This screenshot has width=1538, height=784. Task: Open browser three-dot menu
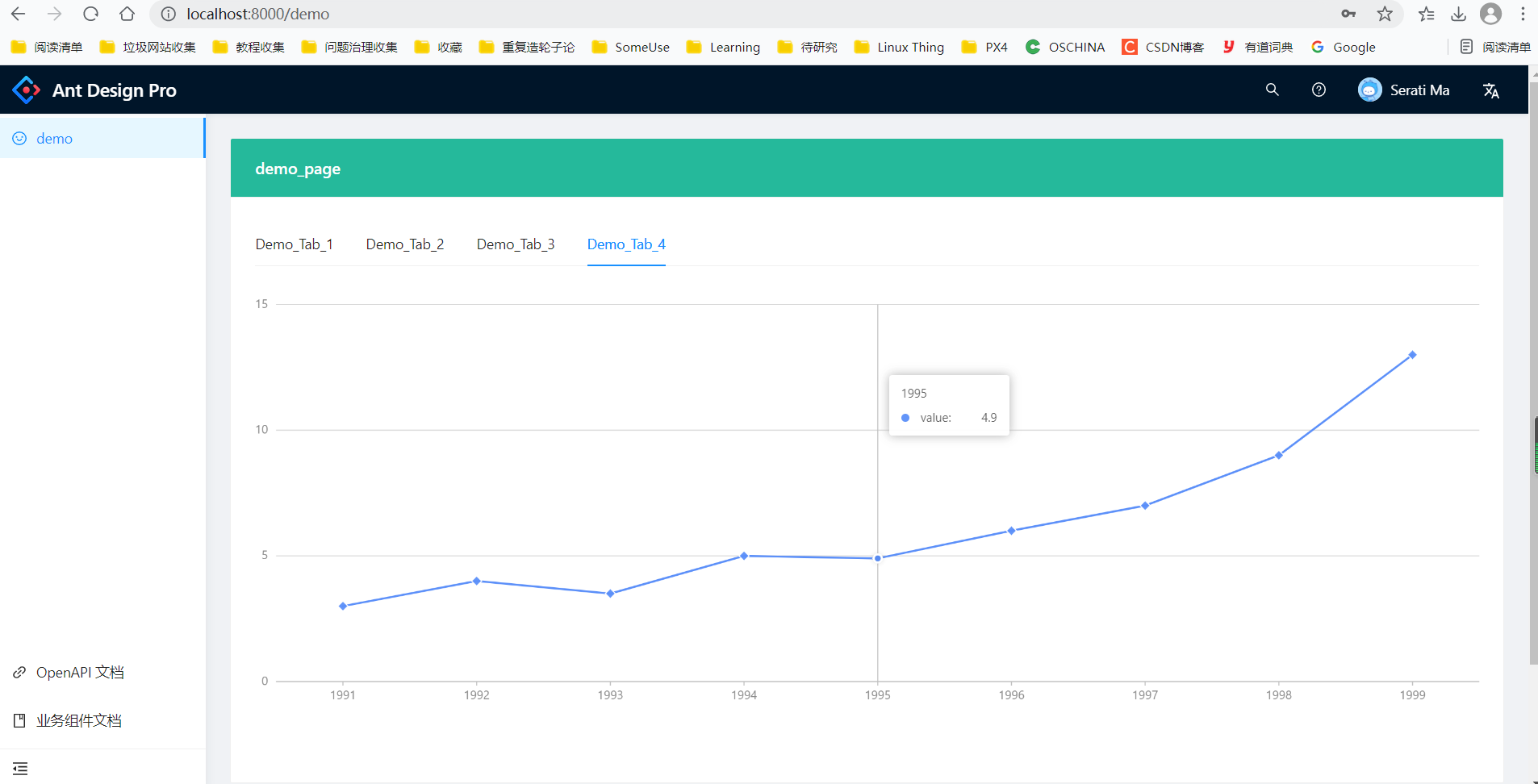pyautogui.click(x=1523, y=14)
